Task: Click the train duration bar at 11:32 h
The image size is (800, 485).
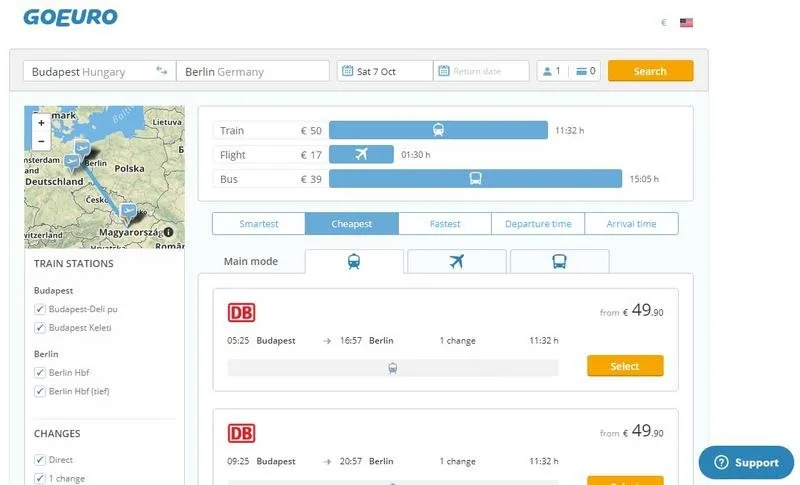Action: click(x=438, y=130)
